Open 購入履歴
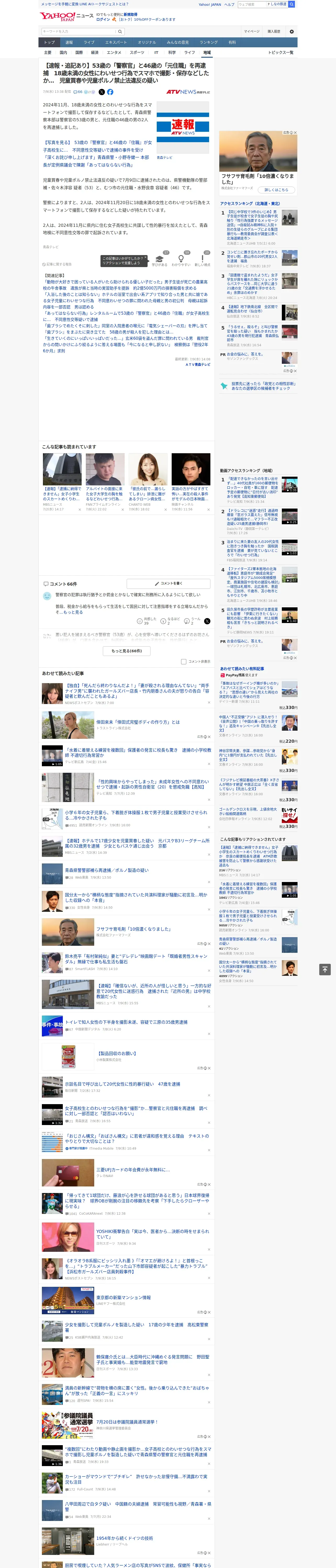Screen dimensions: 336x1568 pyautogui.click(x=274, y=32)
